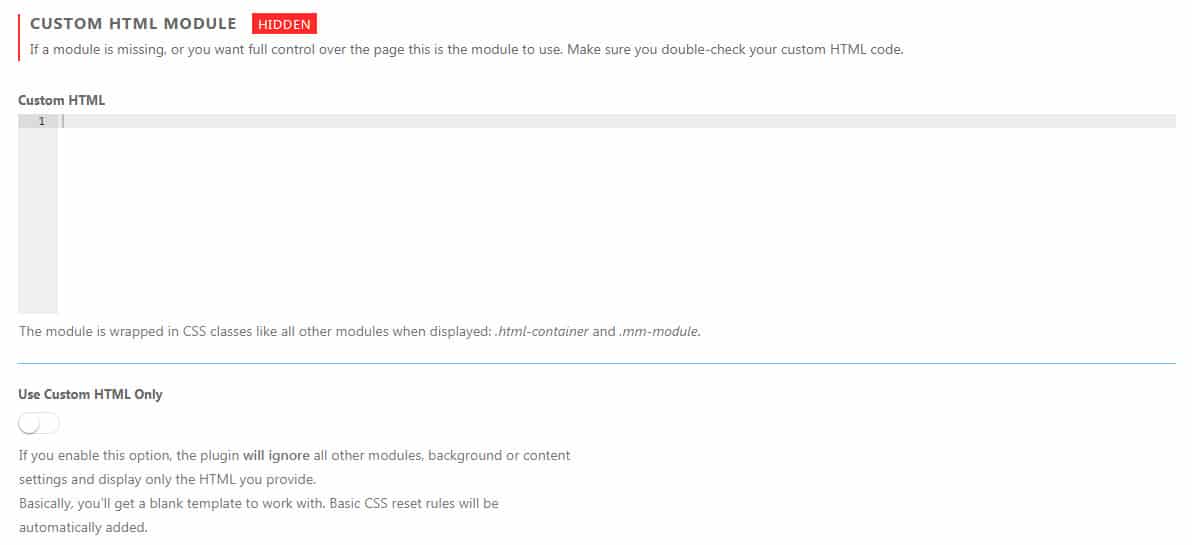The height and width of the screenshot is (545, 1192).
Task: Click the blue horizontal divider line
Action: click(x=597, y=363)
